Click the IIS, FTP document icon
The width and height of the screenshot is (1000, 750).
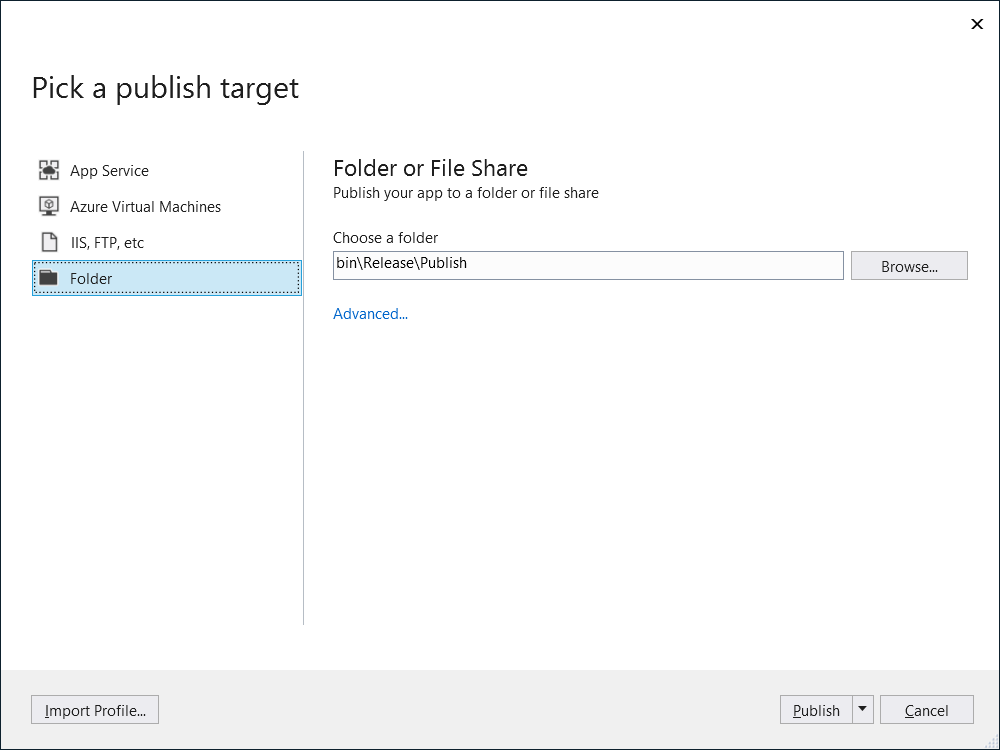pyautogui.click(x=49, y=242)
